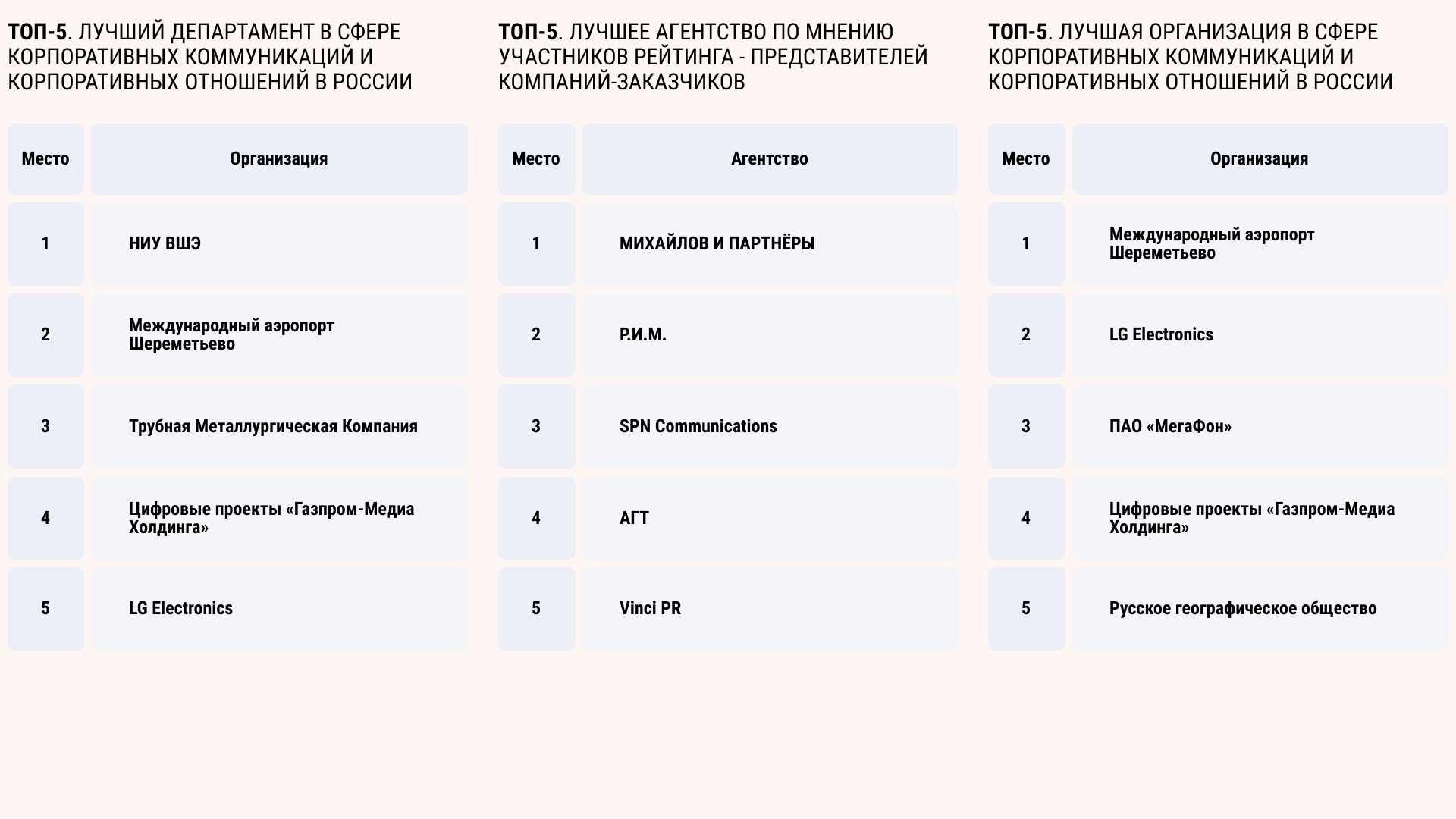
Task: Click Газпром-Медиа Холдинга in third table
Action: pos(1251,518)
